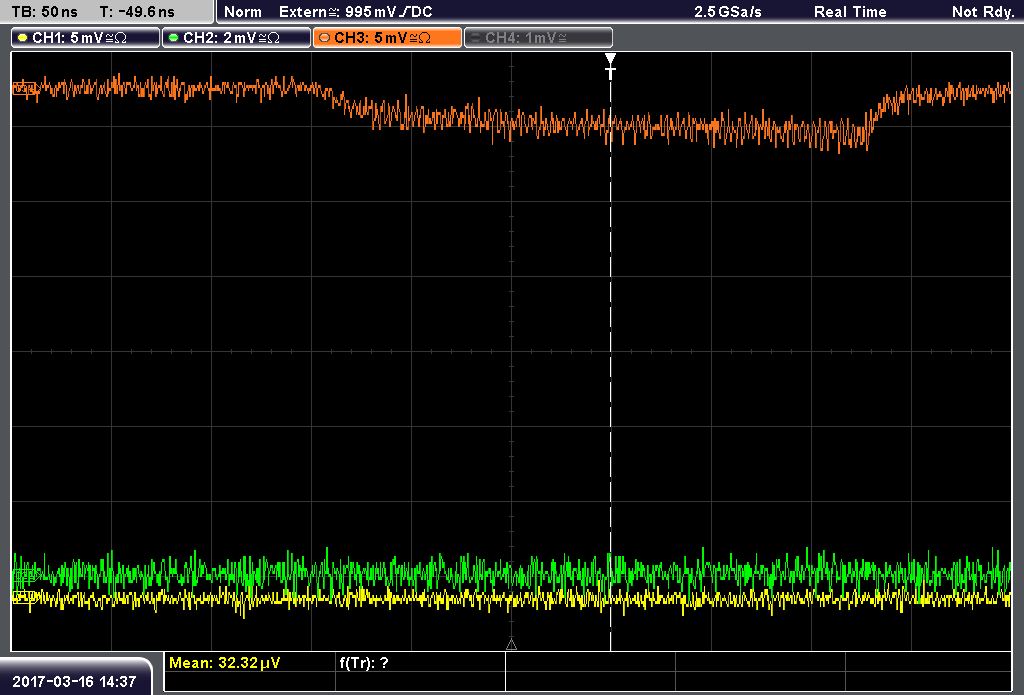The image size is (1024, 695).
Task: Click the T: -49.6 ns trigger position readout
Action: [137, 12]
